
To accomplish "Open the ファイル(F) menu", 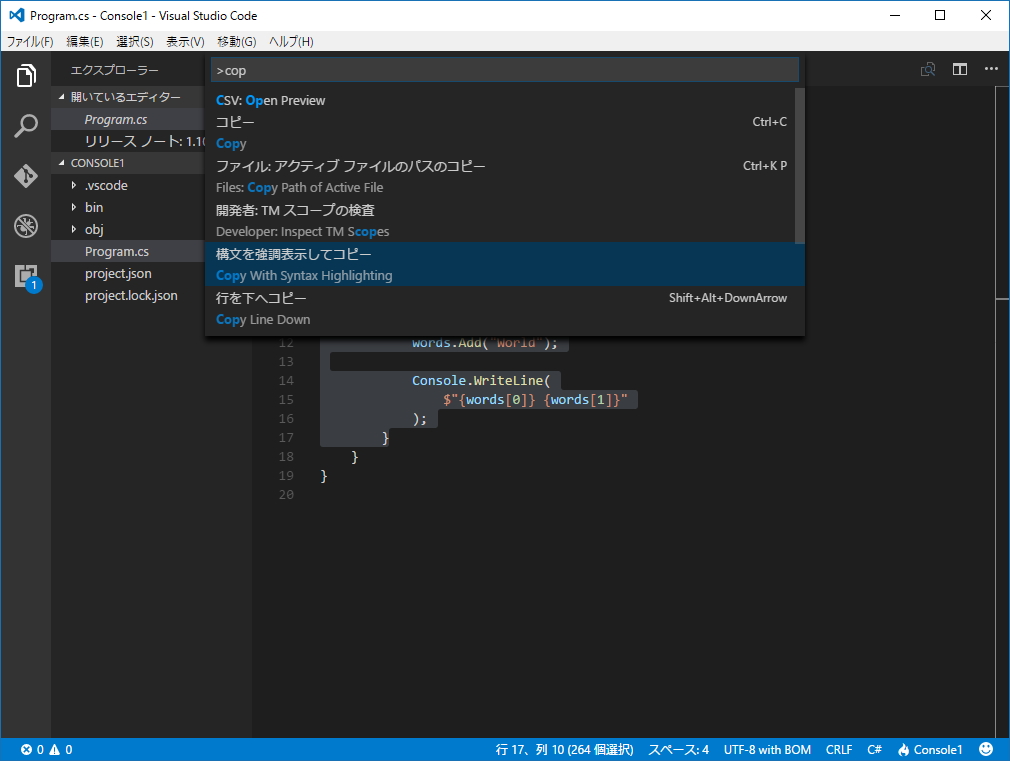I will pyautogui.click(x=30, y=42).
